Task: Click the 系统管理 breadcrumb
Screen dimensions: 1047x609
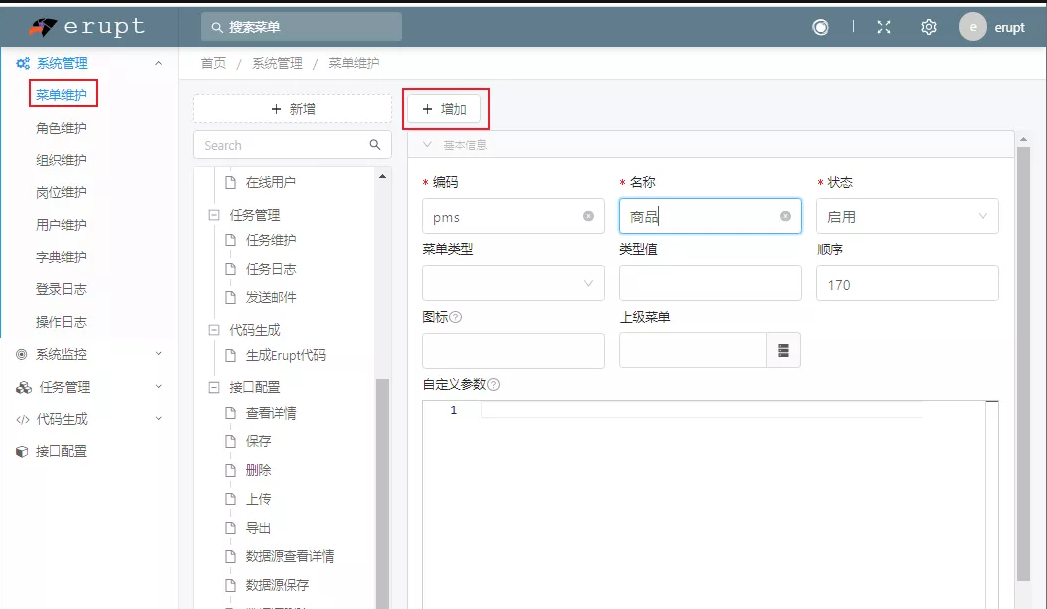Action: tap(277, 63)
